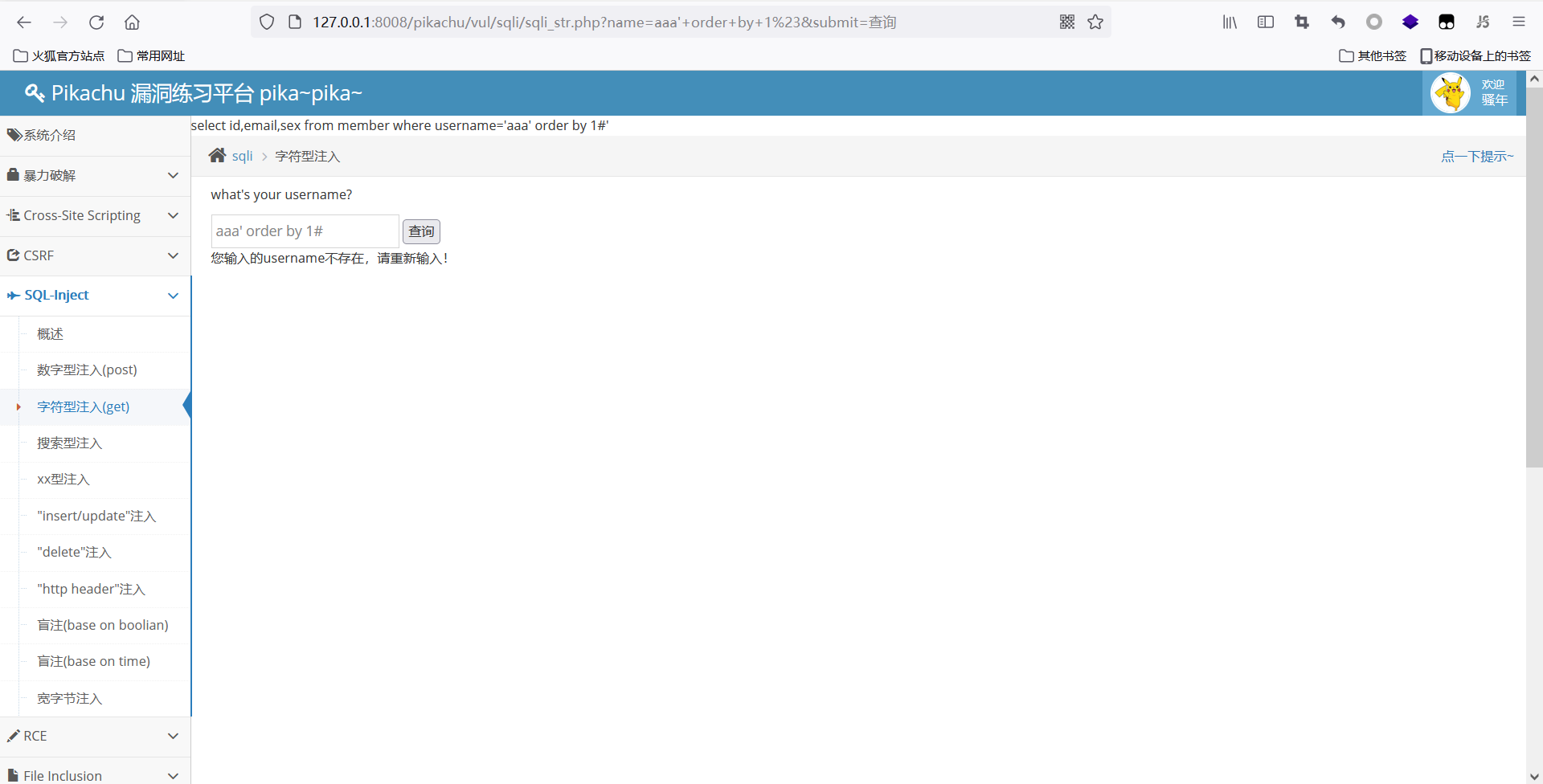Open 移动设备上的书签 folder
Image resolution: width=1543 pixels, height=784 pixels.
(1475, 55)
